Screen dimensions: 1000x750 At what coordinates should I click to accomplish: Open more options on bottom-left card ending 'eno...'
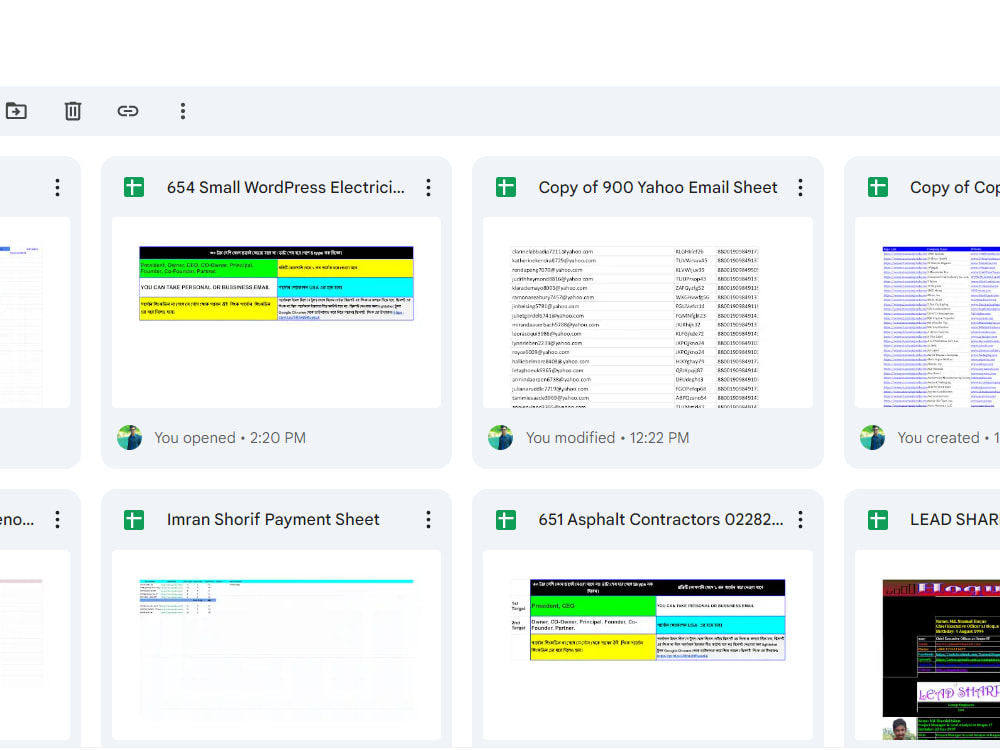(57, 520)
